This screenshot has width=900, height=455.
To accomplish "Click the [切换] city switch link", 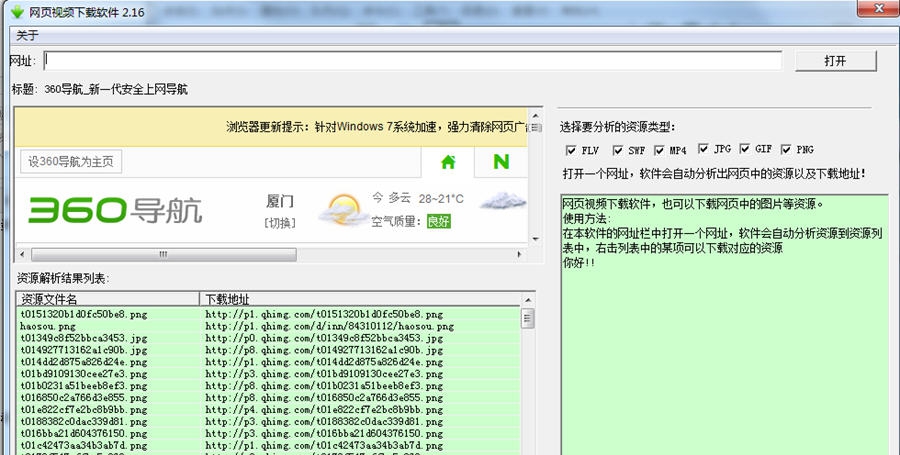I will pos(280,223).
